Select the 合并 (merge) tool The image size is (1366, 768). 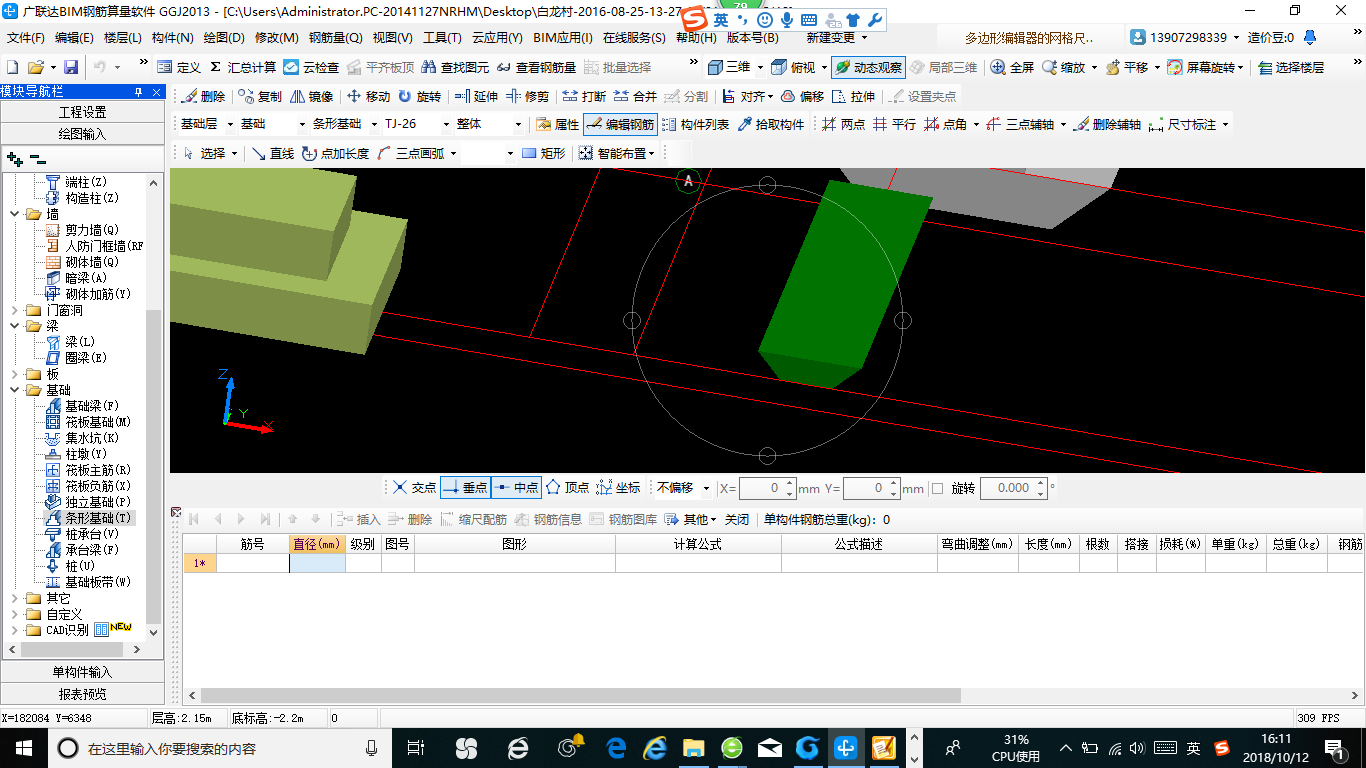[x=635, y=97]
